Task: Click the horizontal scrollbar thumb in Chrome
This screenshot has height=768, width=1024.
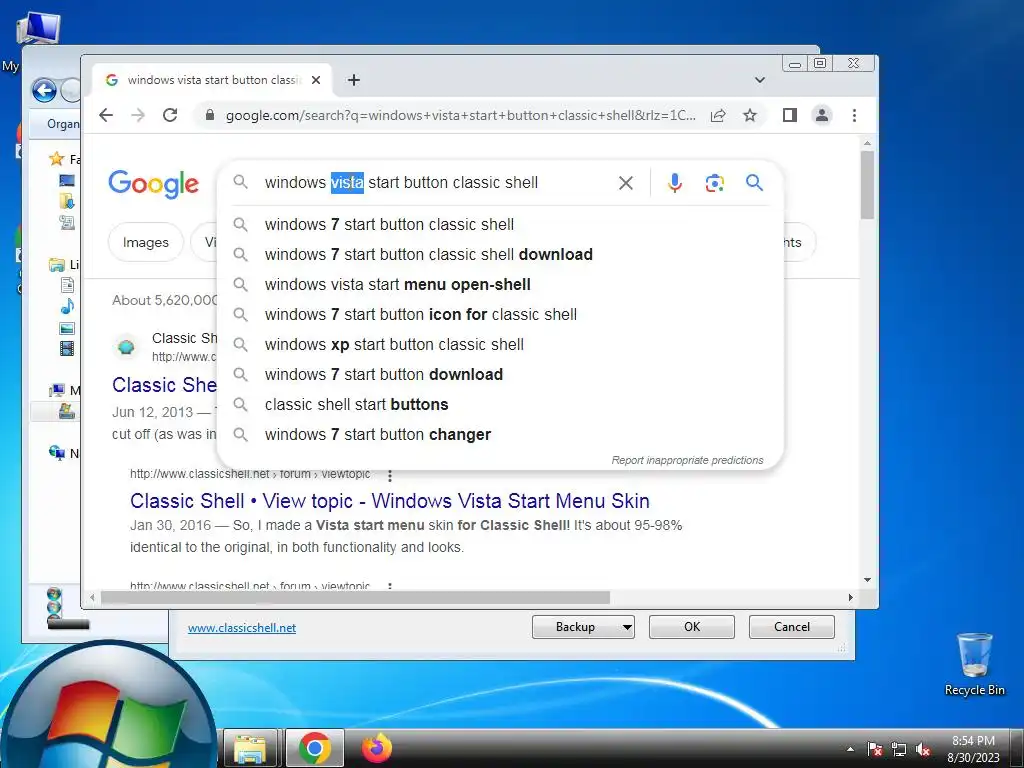Action: tap(355, 598)
